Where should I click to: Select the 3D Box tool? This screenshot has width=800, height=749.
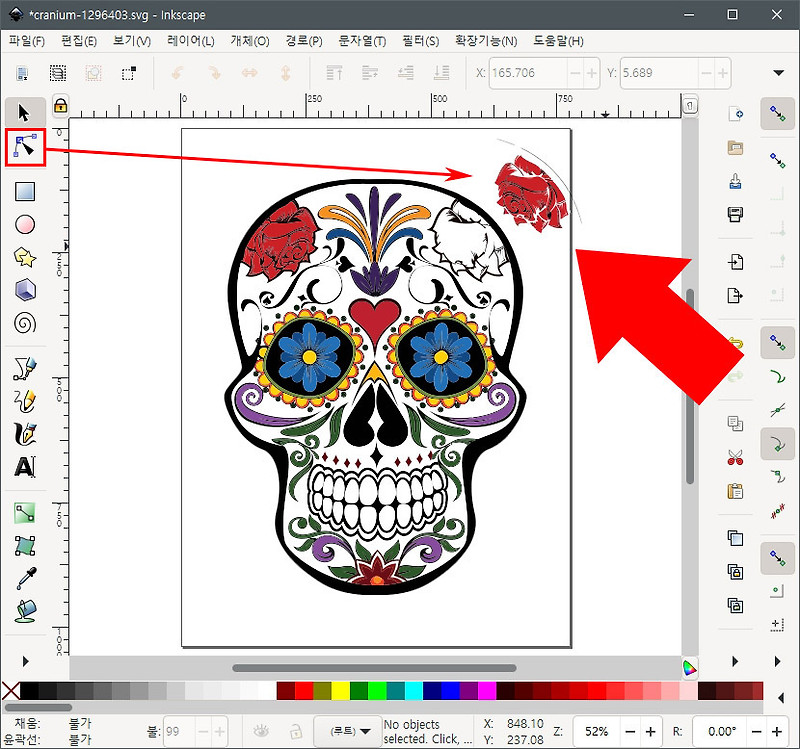click(25, 290)
